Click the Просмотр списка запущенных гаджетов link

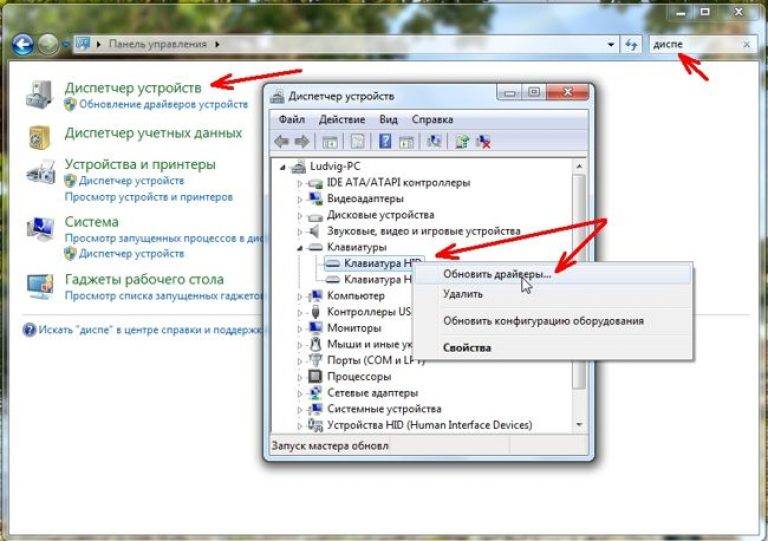click(x=164, y=296)
